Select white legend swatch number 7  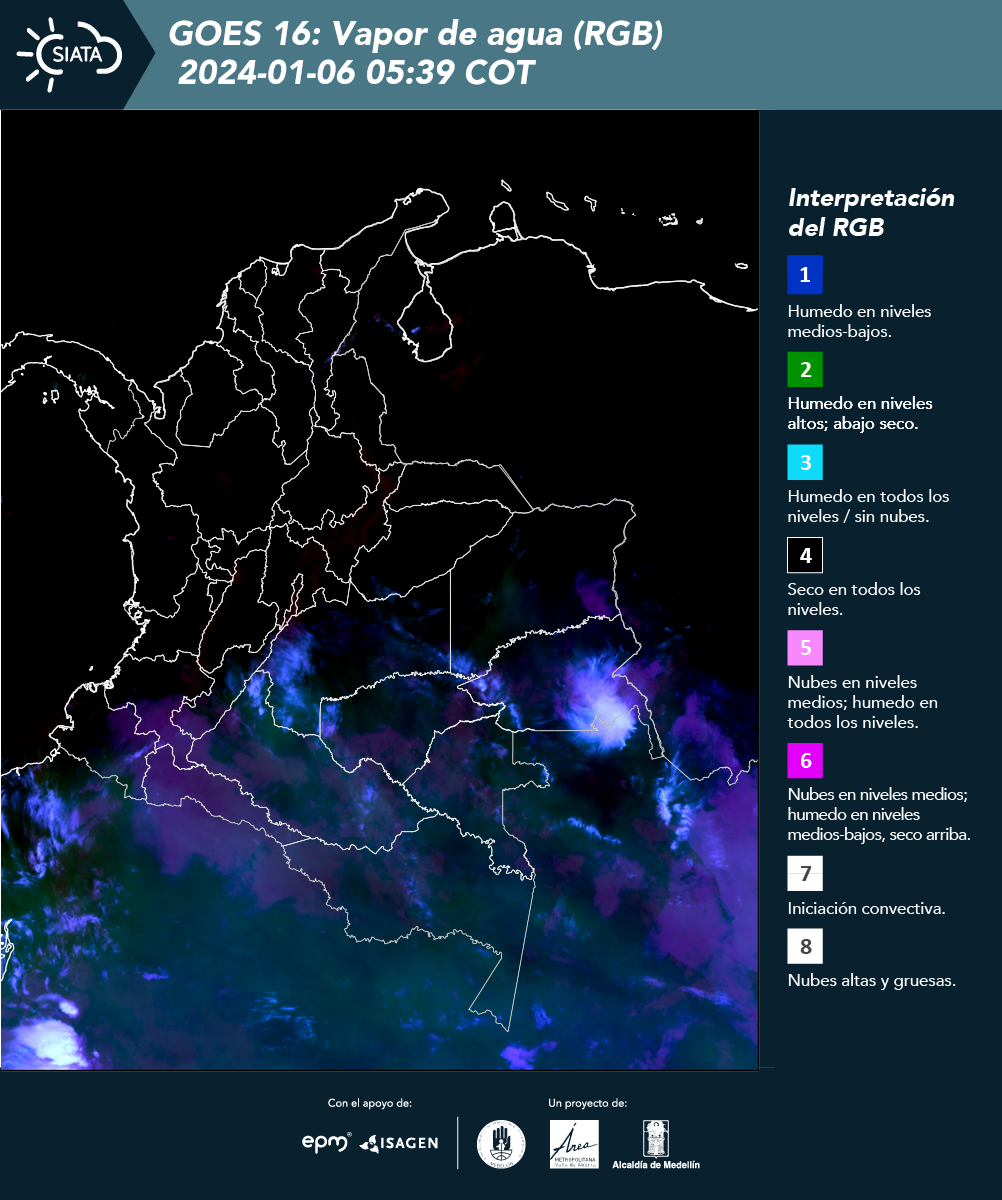point(805,873)
